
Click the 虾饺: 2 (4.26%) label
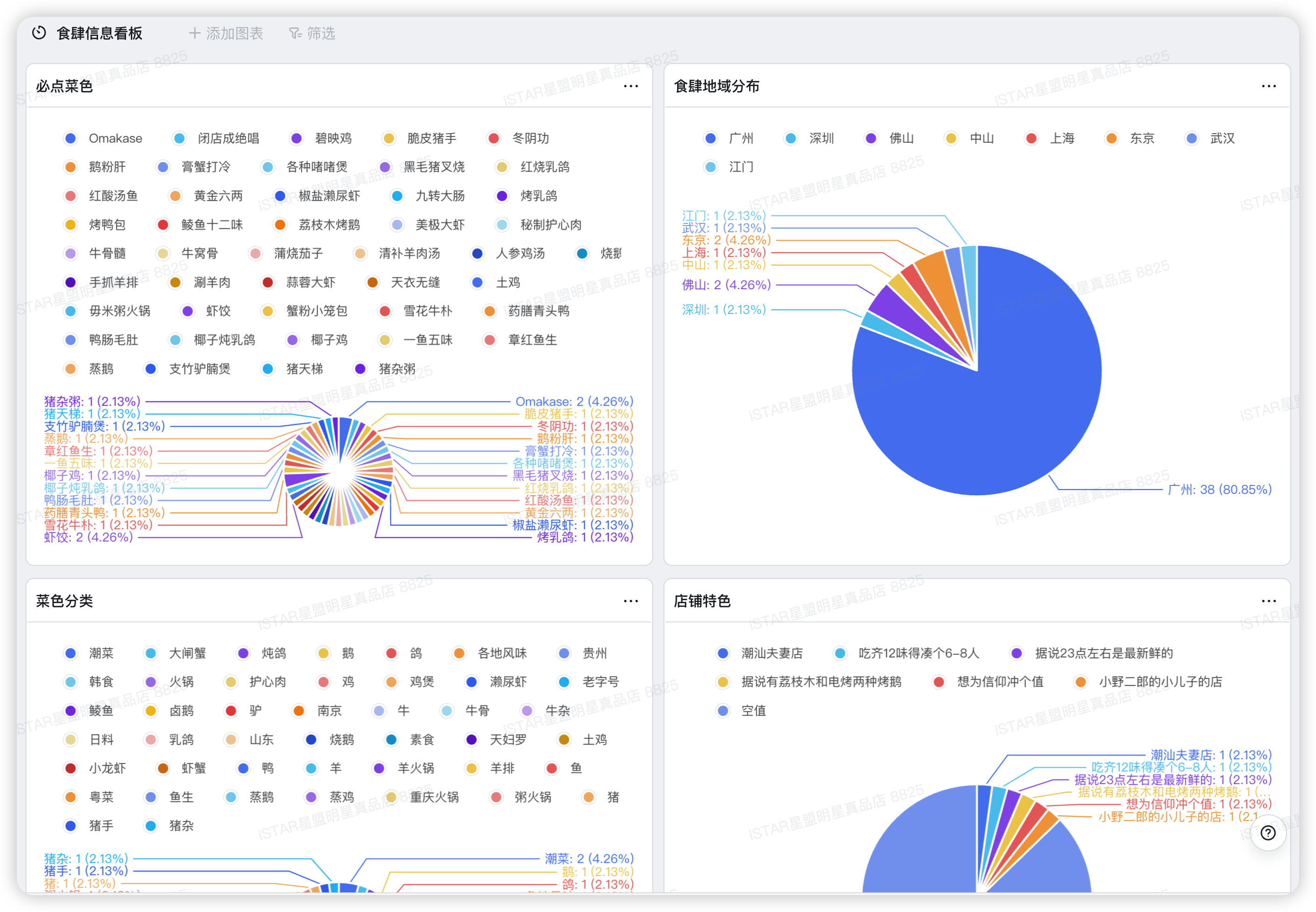89,537
